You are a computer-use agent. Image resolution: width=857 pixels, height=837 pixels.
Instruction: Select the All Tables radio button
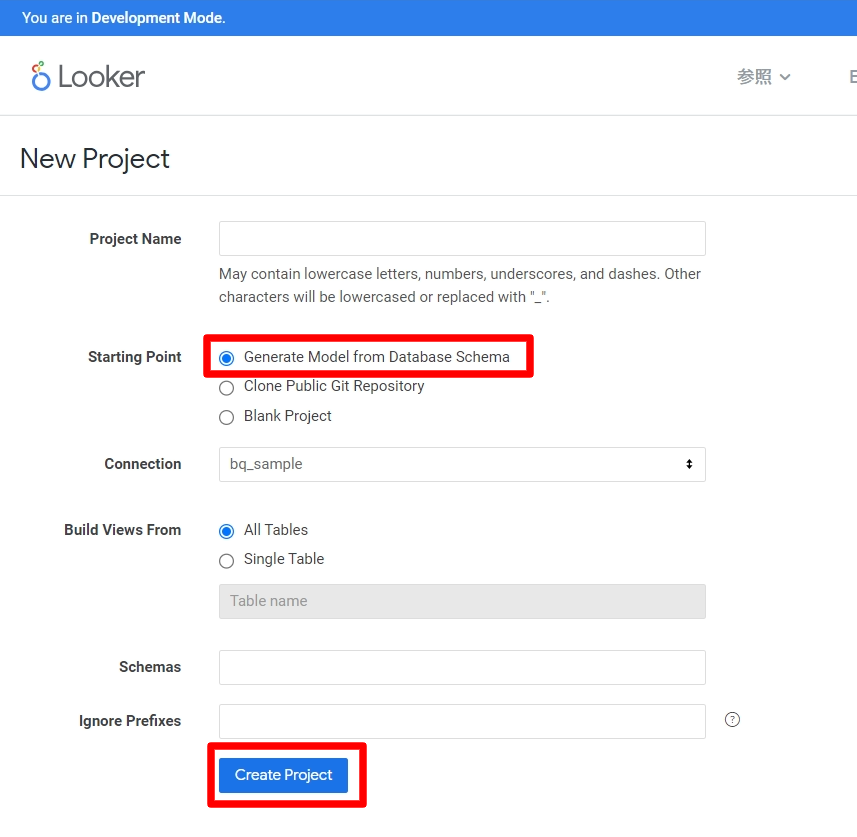[x=227, y=531]
